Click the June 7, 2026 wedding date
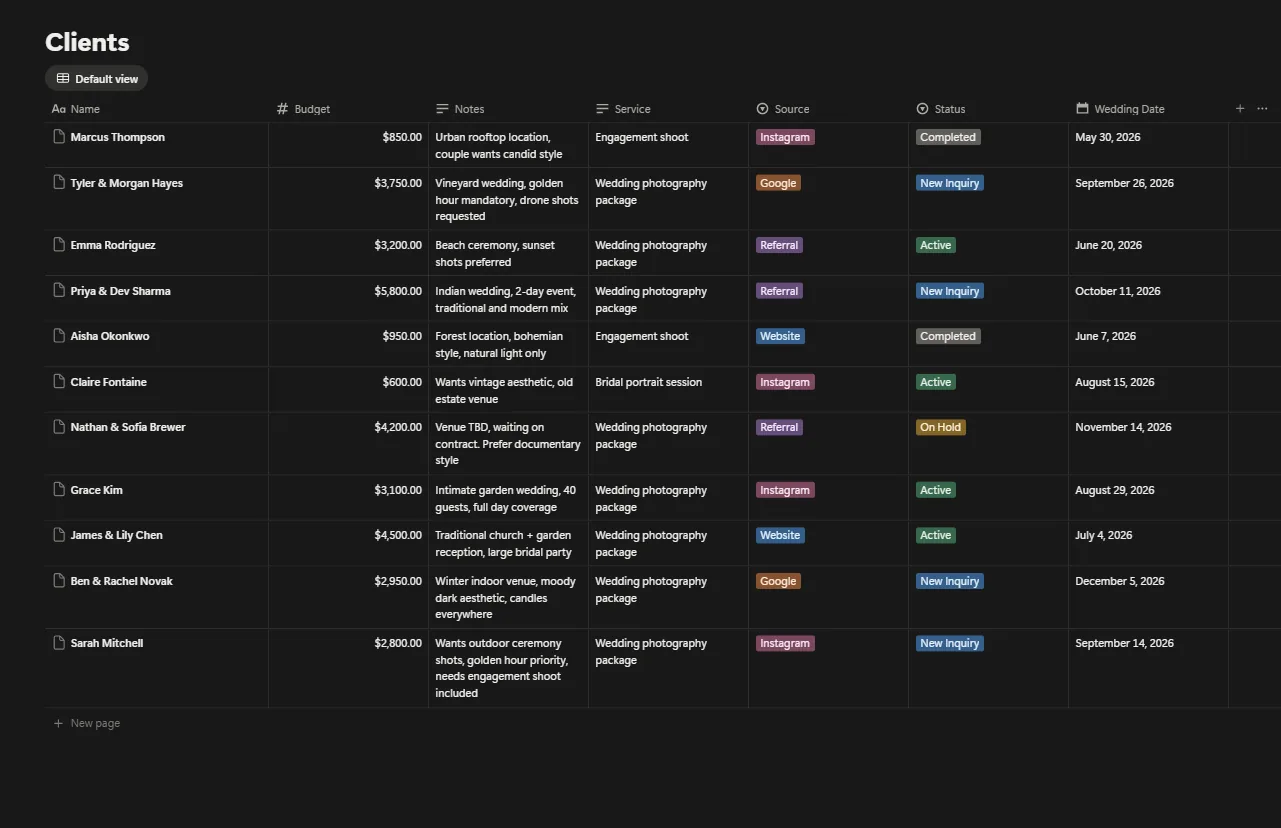The height and width of the screenshot is (828, 1281). (x=1105, y=336)
